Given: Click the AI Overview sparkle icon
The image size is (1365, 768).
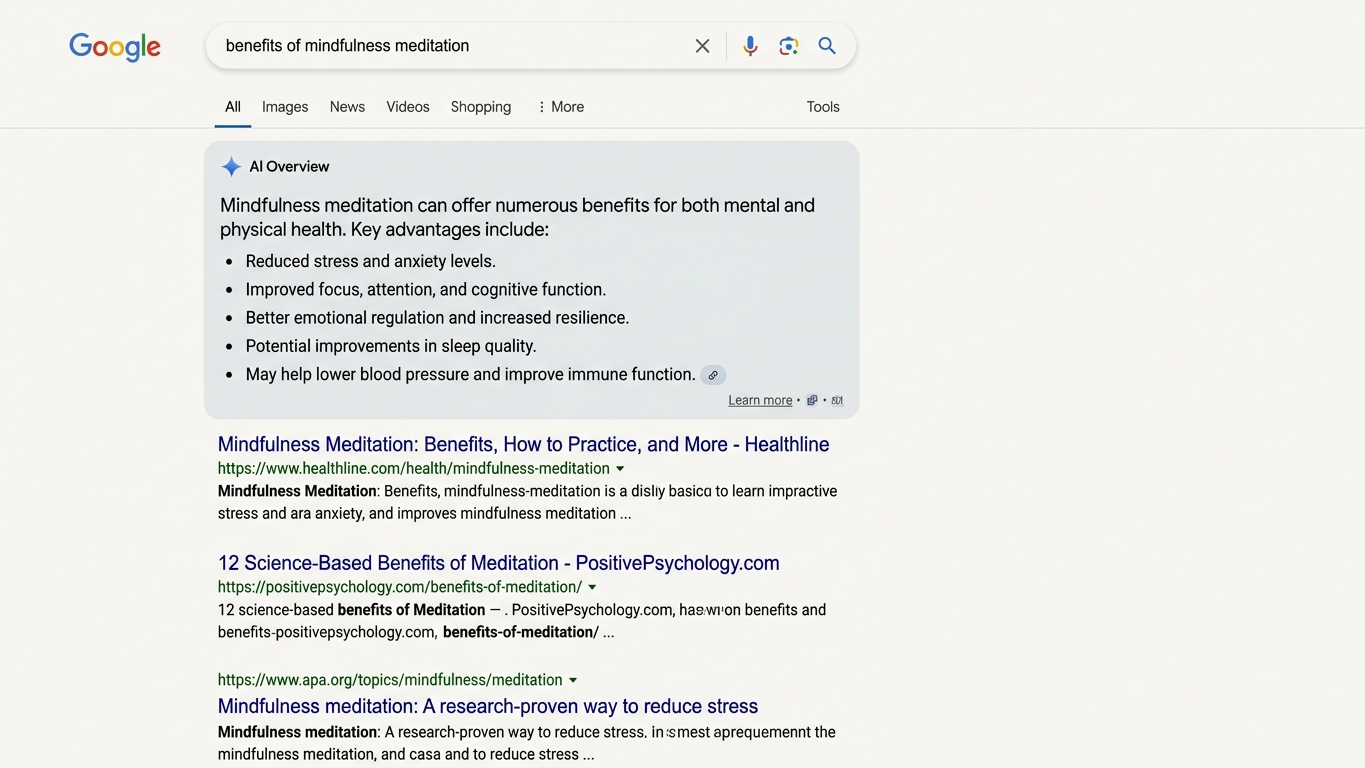Looking at the screenshot, I should pos(231,167).
